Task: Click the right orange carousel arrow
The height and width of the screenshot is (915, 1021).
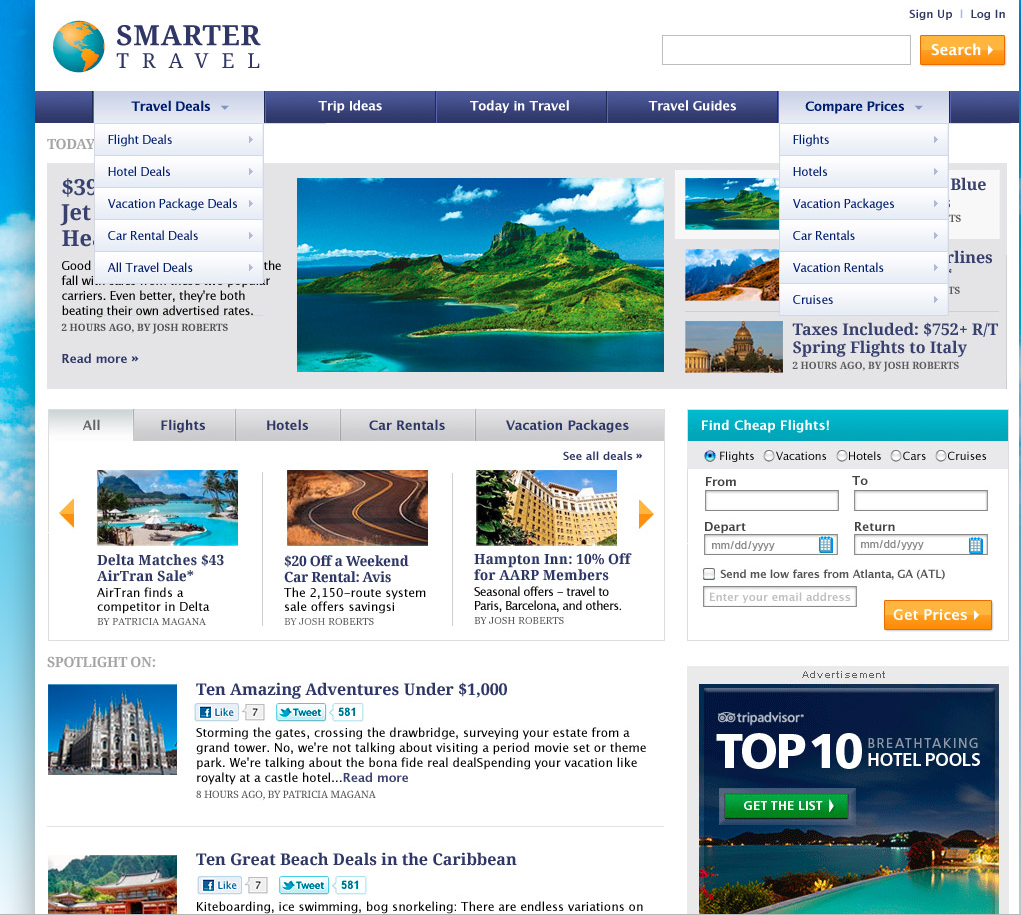Action: [x=645, y=514]
